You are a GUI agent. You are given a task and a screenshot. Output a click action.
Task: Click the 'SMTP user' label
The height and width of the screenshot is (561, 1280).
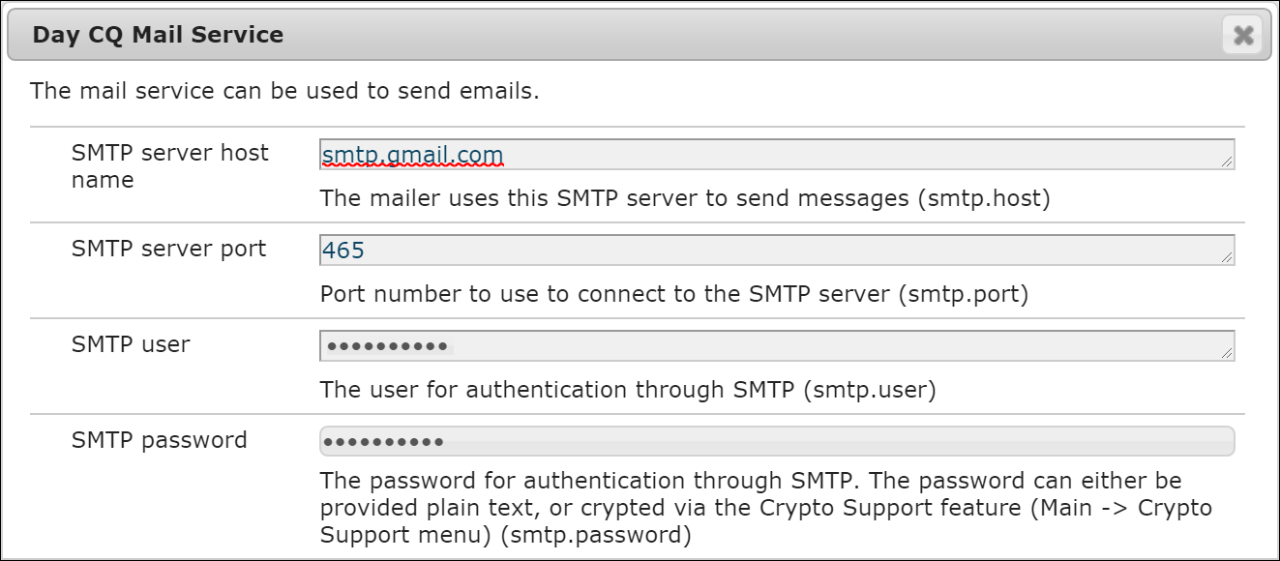[x=130, y=344]
